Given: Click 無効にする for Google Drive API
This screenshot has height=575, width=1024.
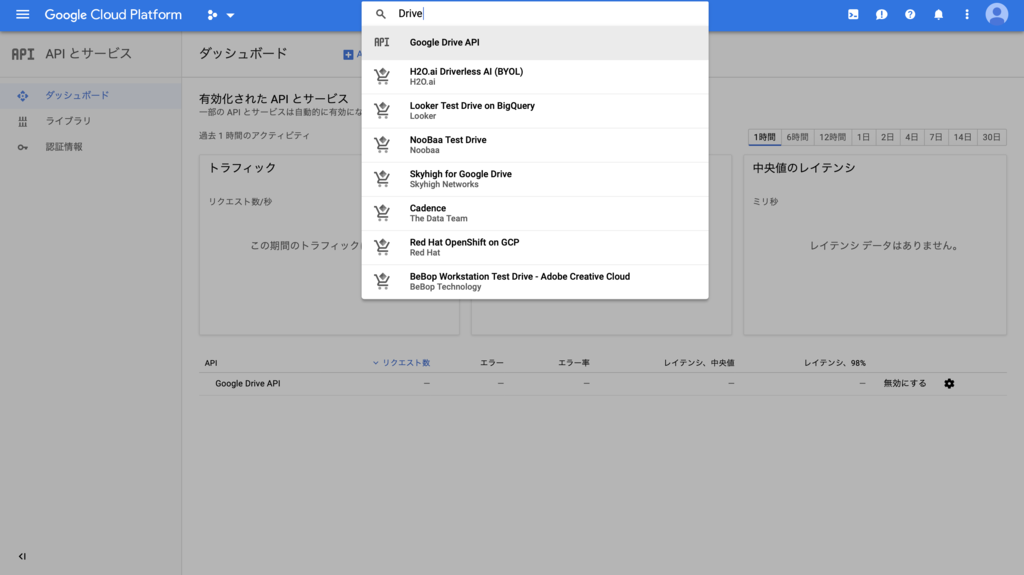Looking at the screenshot, I should point(904,384).
